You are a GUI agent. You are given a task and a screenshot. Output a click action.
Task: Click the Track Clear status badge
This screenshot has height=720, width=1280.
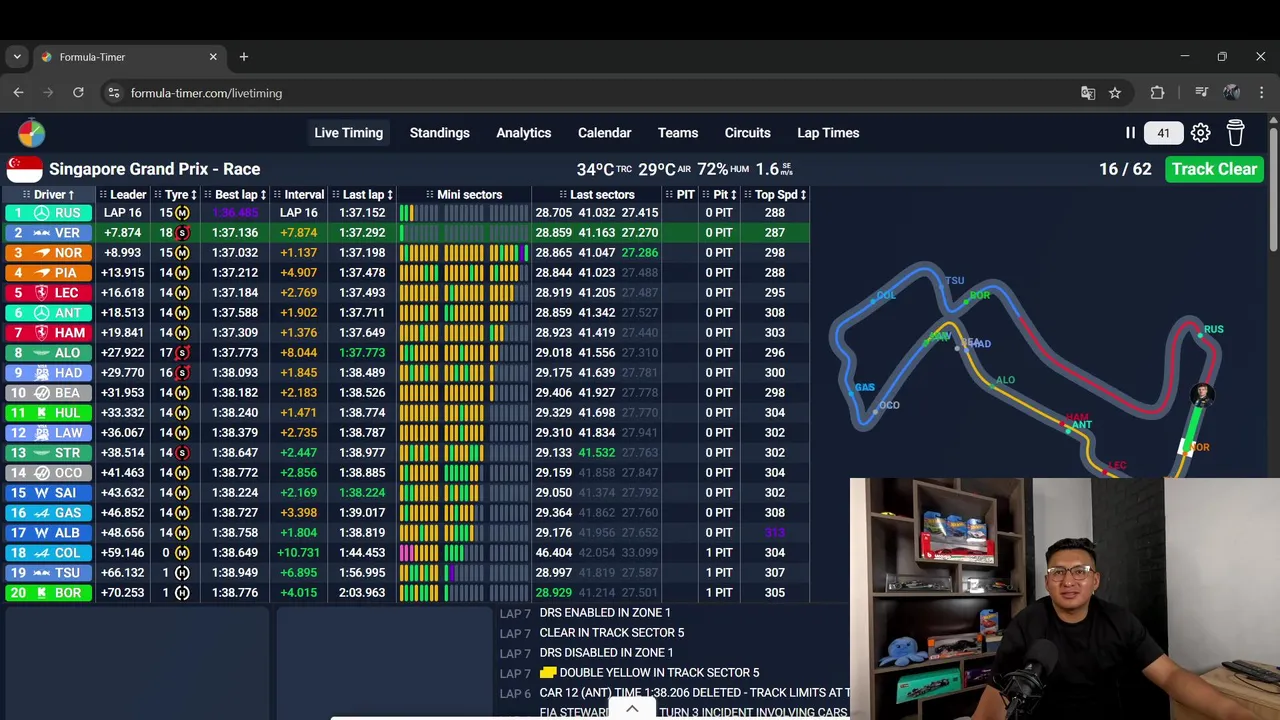[1214, 169]
